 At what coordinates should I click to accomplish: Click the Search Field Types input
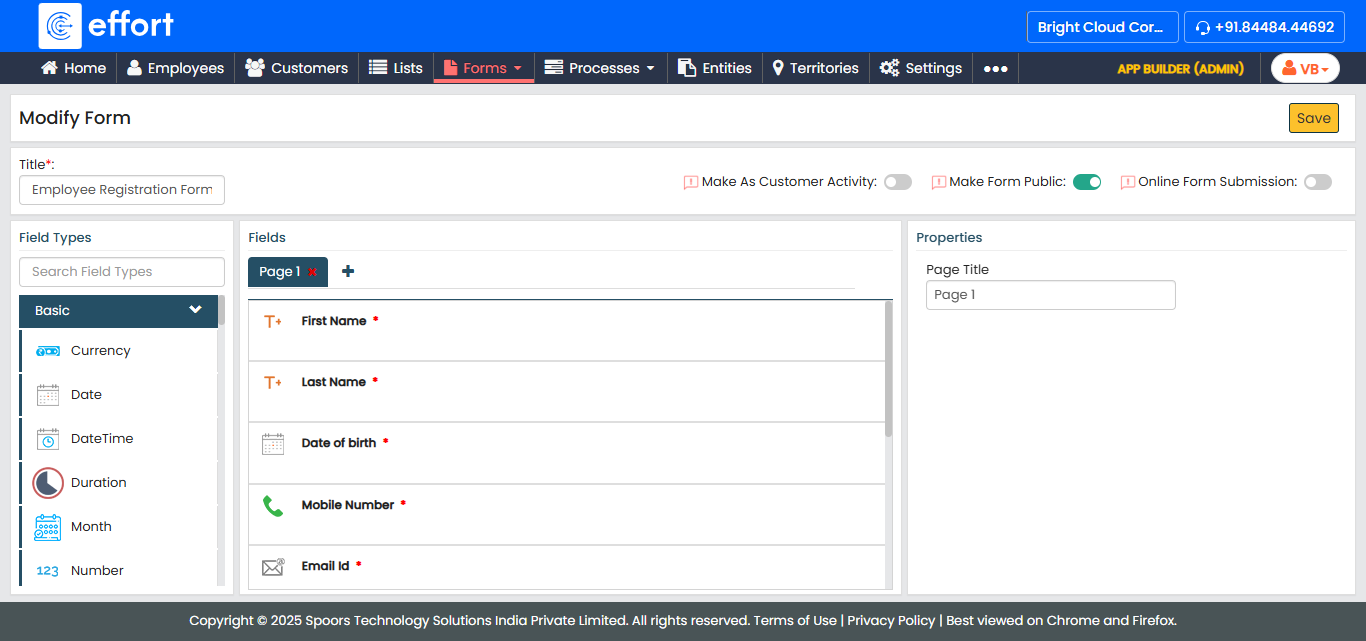[122, 271]
